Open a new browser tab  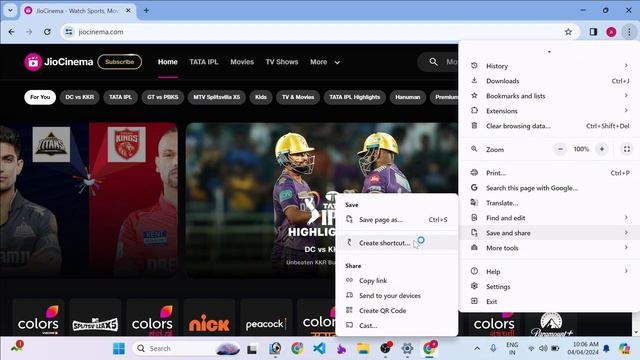point(146,11)
